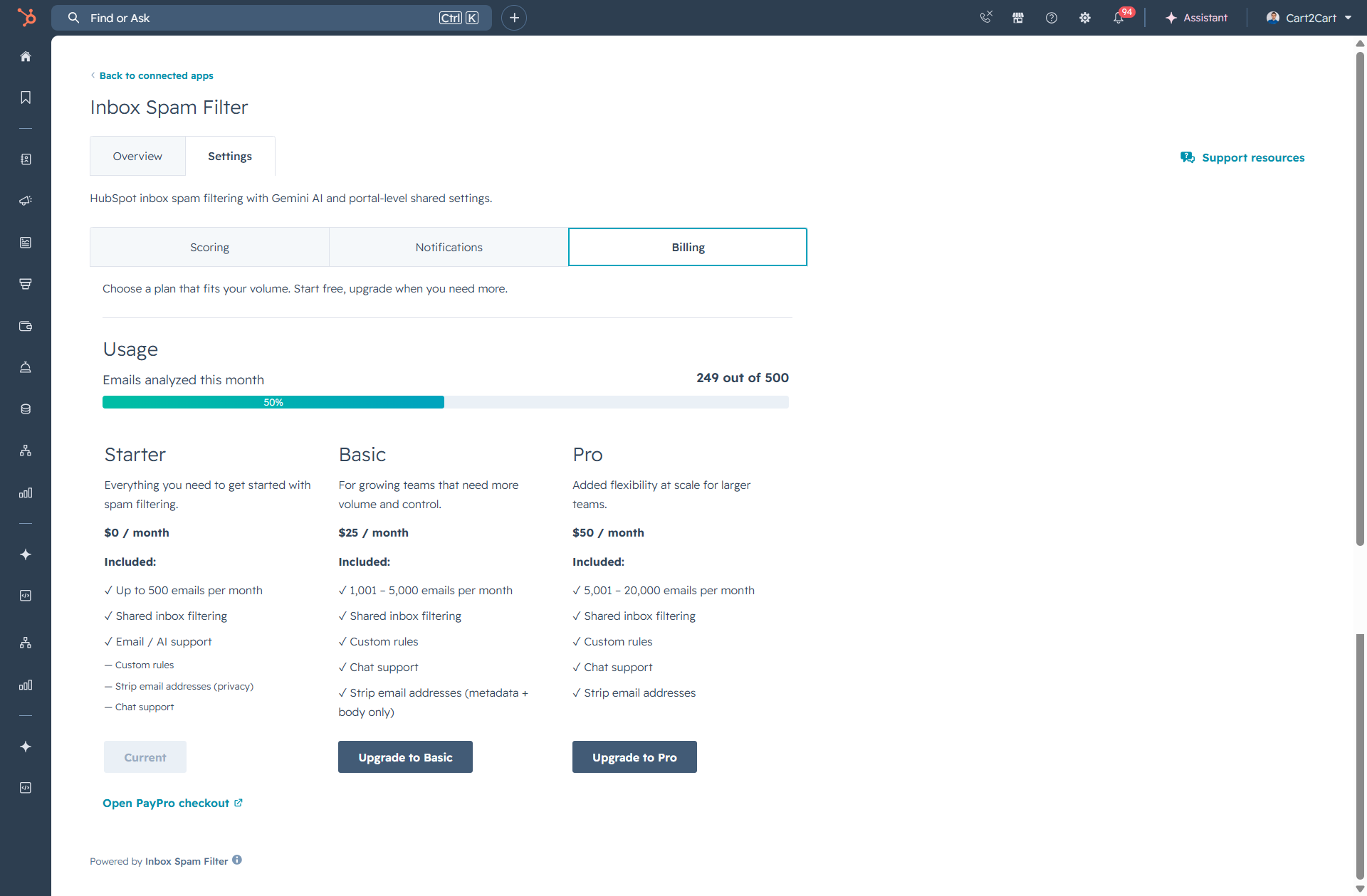Click the Support resources chat icon
The image size is (1367, 896).
pos(1187,157)
